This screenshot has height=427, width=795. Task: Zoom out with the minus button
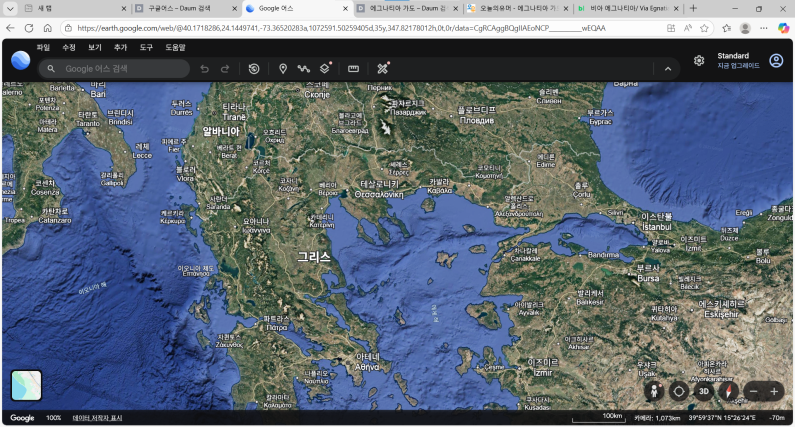click(x=753, y=392)
